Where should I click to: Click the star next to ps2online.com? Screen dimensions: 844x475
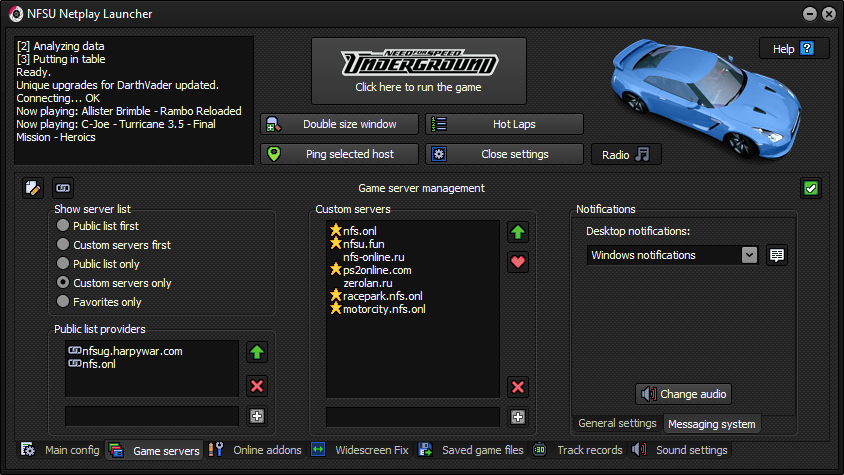(x=336, y=269)
